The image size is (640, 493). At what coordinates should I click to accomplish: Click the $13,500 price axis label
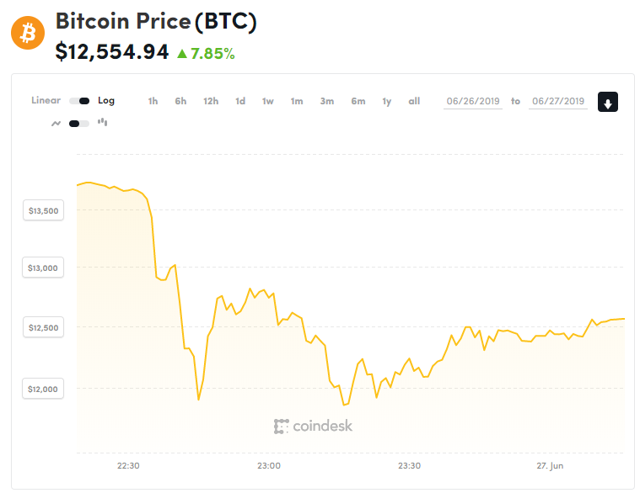coord(43,211)
